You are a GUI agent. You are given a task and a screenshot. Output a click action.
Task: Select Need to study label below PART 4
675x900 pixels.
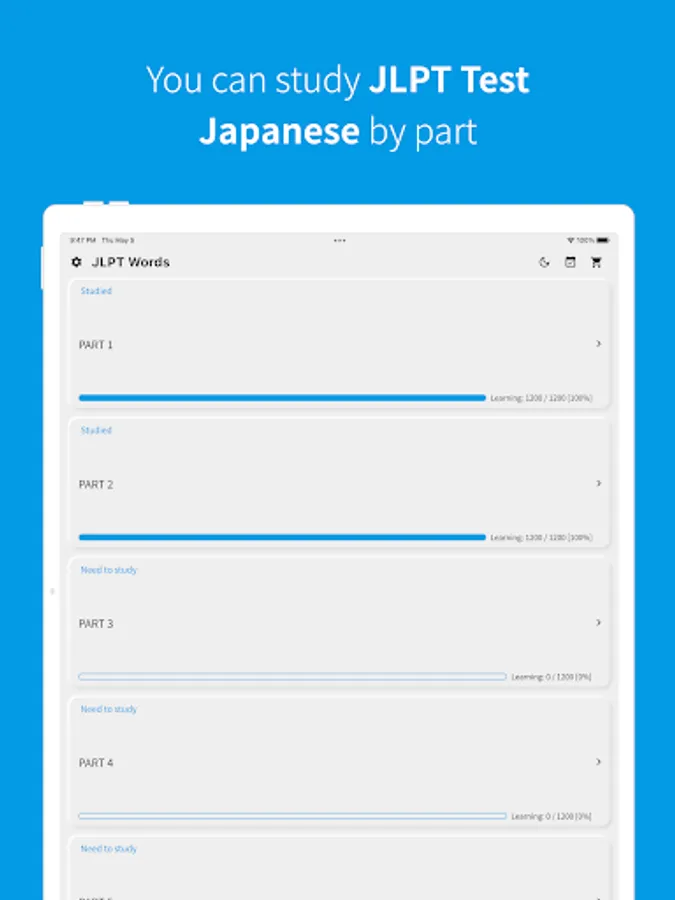point(109,849)
